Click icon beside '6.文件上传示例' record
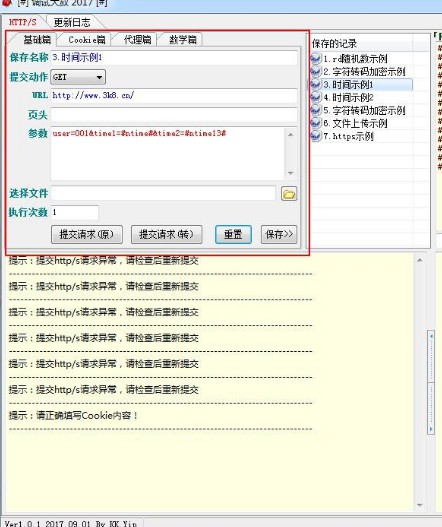The image size is (442, 527). click(316, 123)
